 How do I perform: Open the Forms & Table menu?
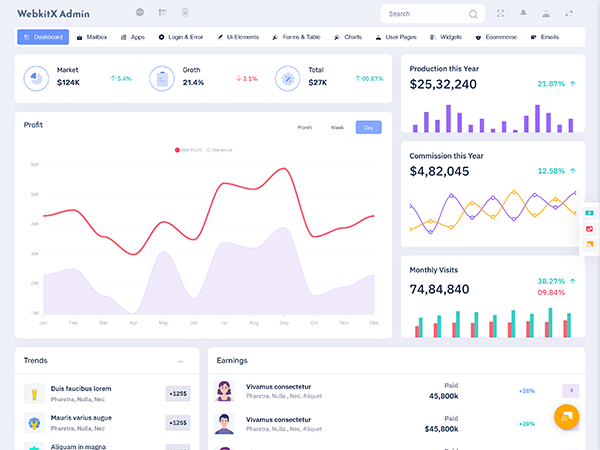296,36
